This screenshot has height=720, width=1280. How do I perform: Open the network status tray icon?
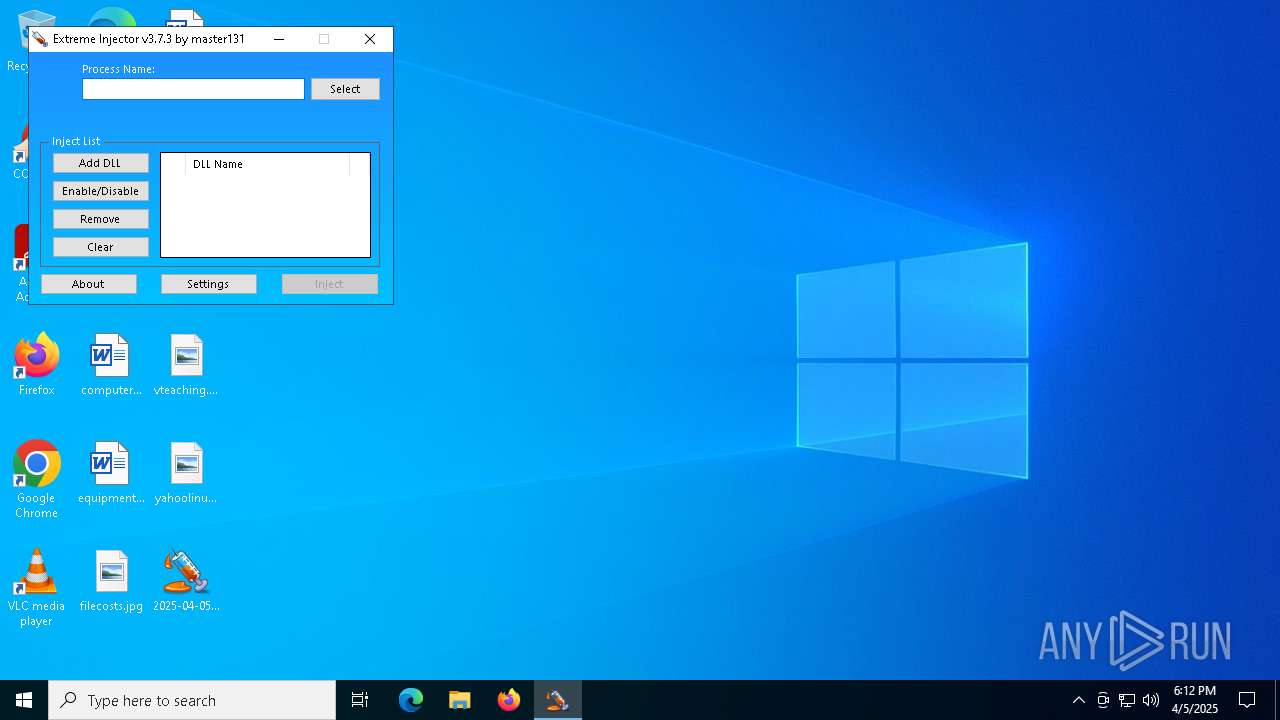[x=1127, y=700]
